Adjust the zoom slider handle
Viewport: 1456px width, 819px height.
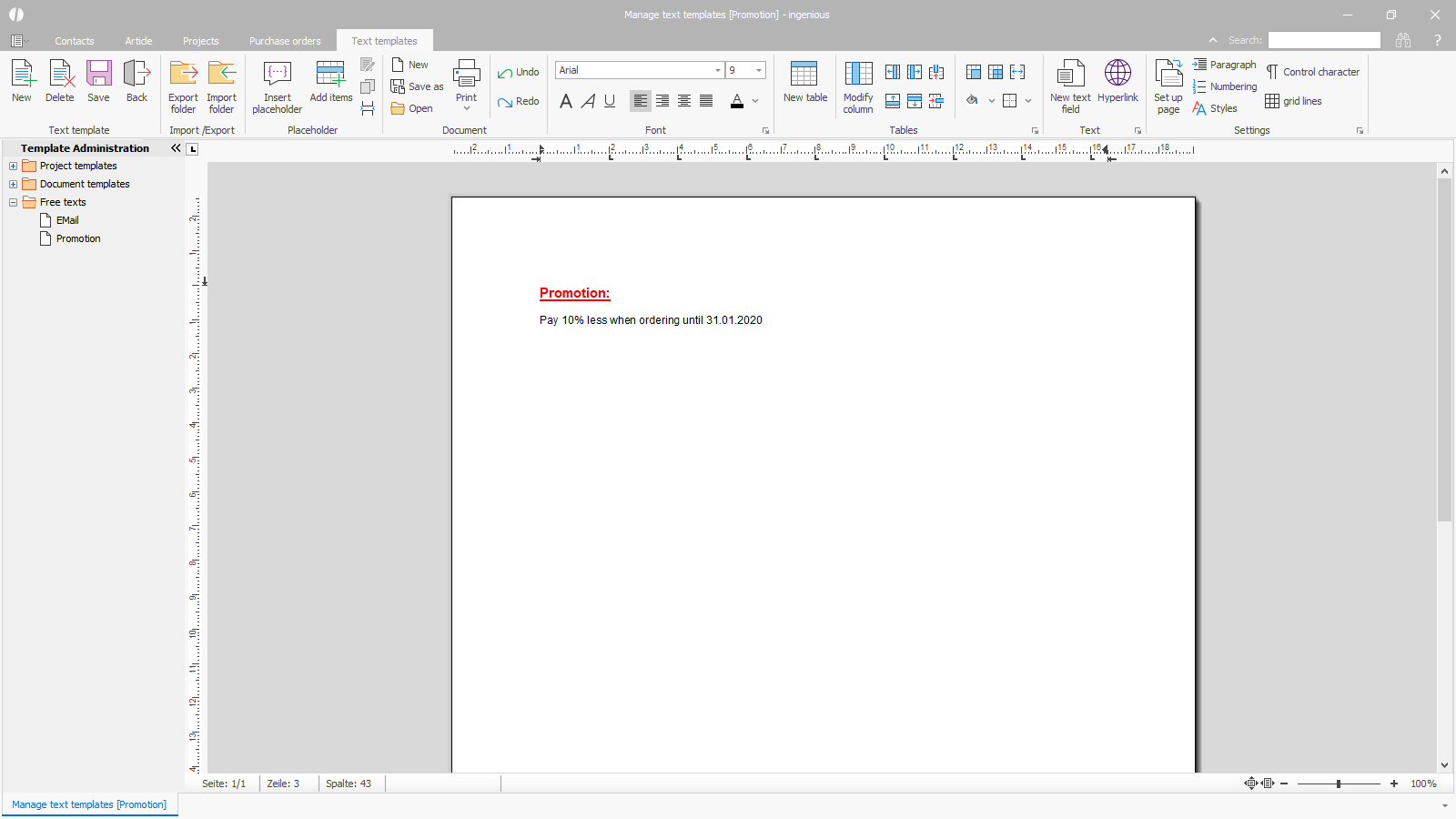click(x=1339, y=784)
